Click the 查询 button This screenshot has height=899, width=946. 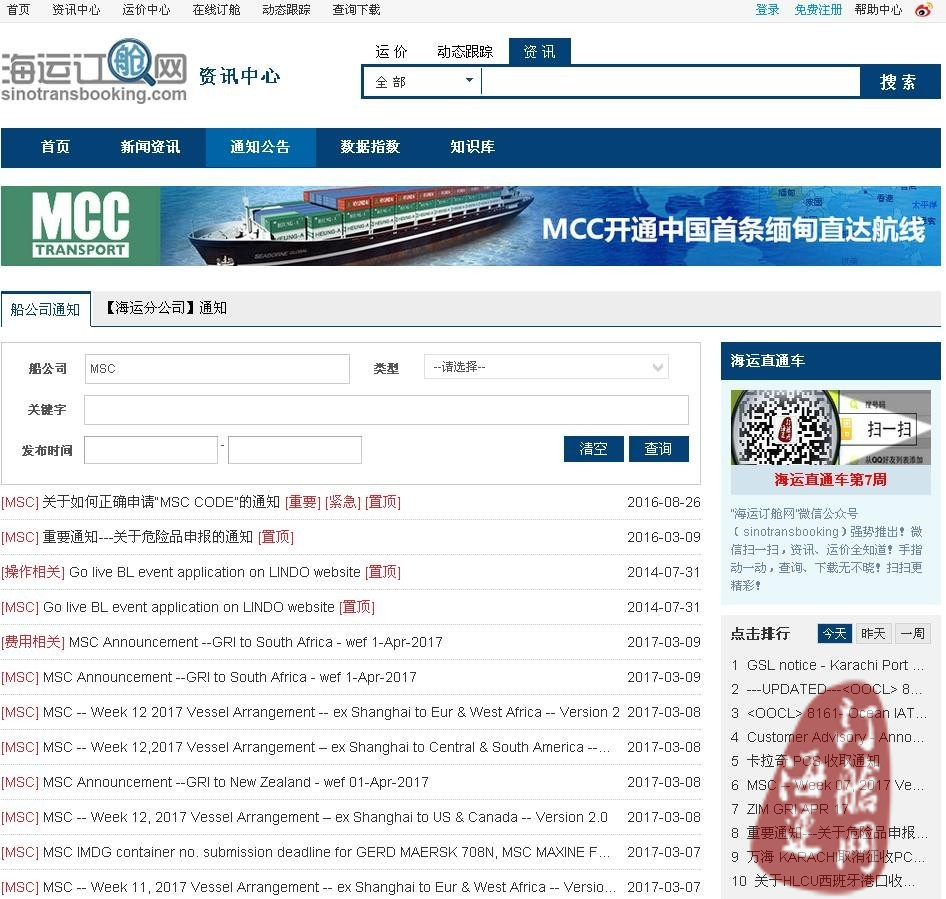click(658, 449)
